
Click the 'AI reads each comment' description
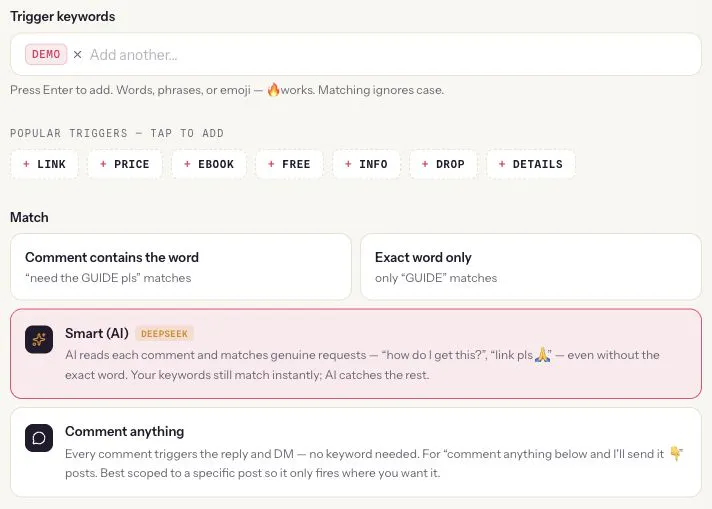[362, 365]
